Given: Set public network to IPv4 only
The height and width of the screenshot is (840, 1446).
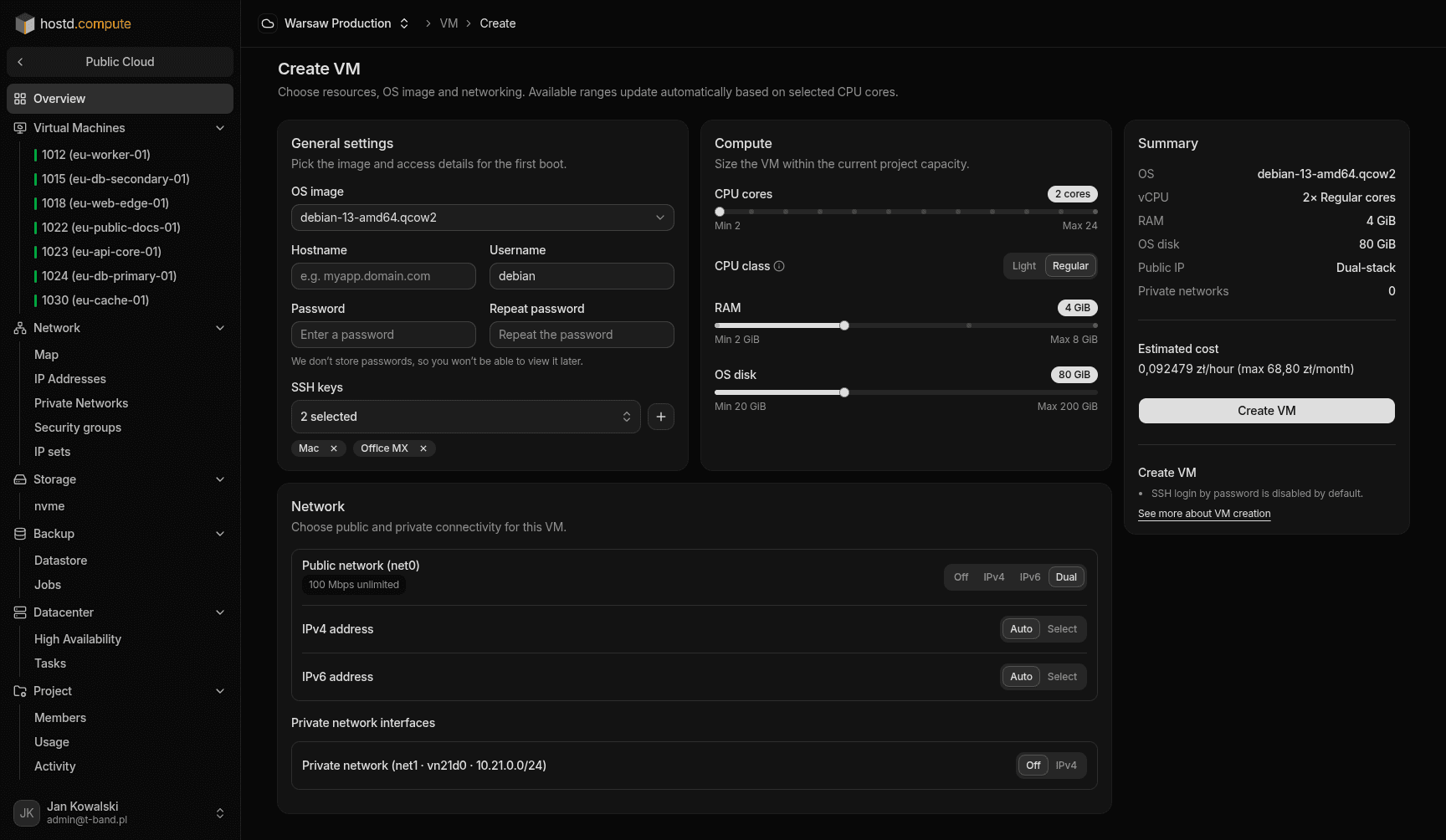Looking at the screenshot, I should (994, 577).
